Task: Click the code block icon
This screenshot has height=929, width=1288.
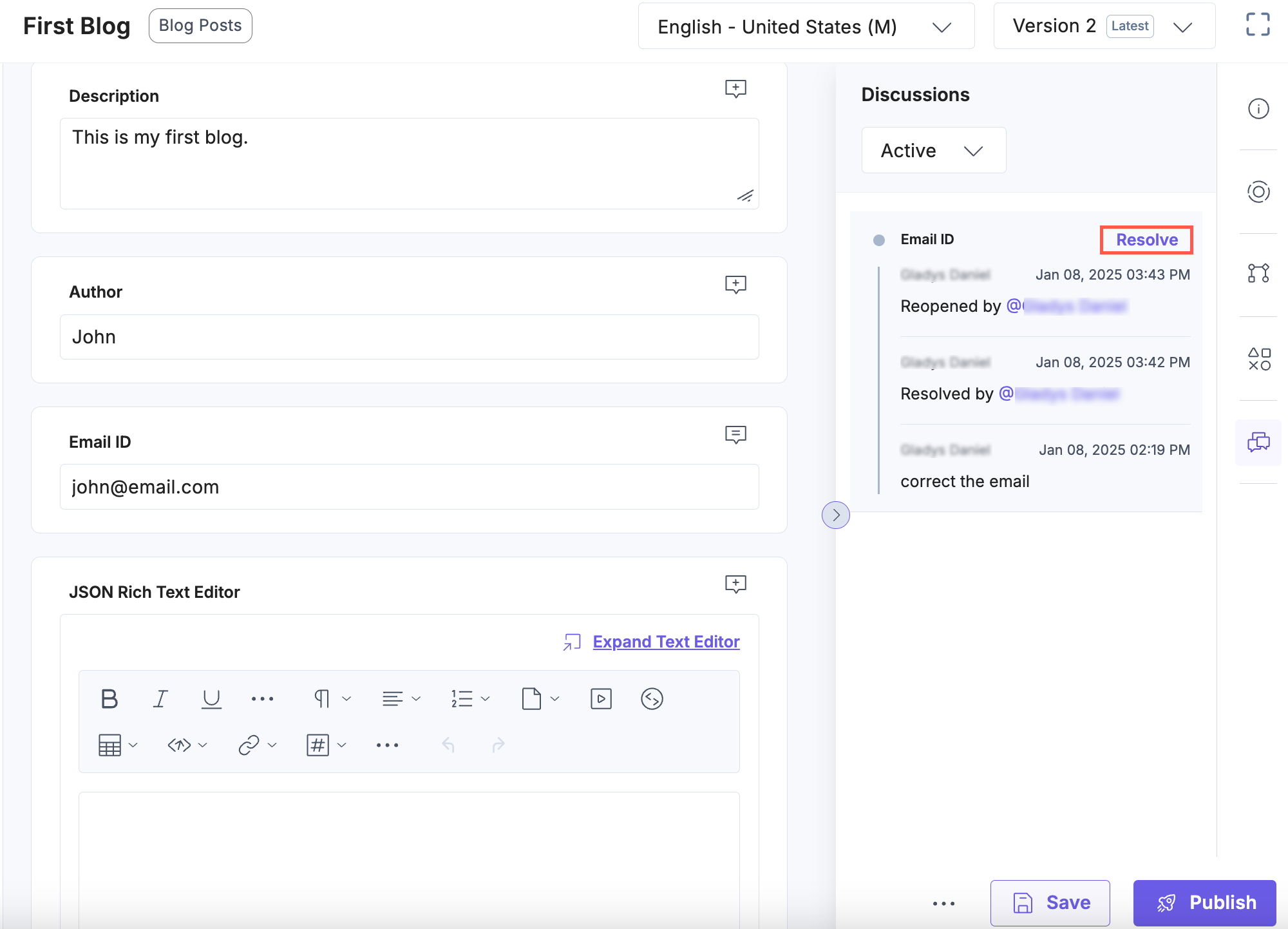Action: 179,744
